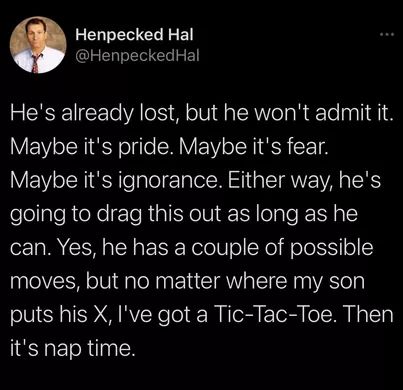
Task: Click Henpecked Hal's profile avatar
Action: (x=38, y=45)
